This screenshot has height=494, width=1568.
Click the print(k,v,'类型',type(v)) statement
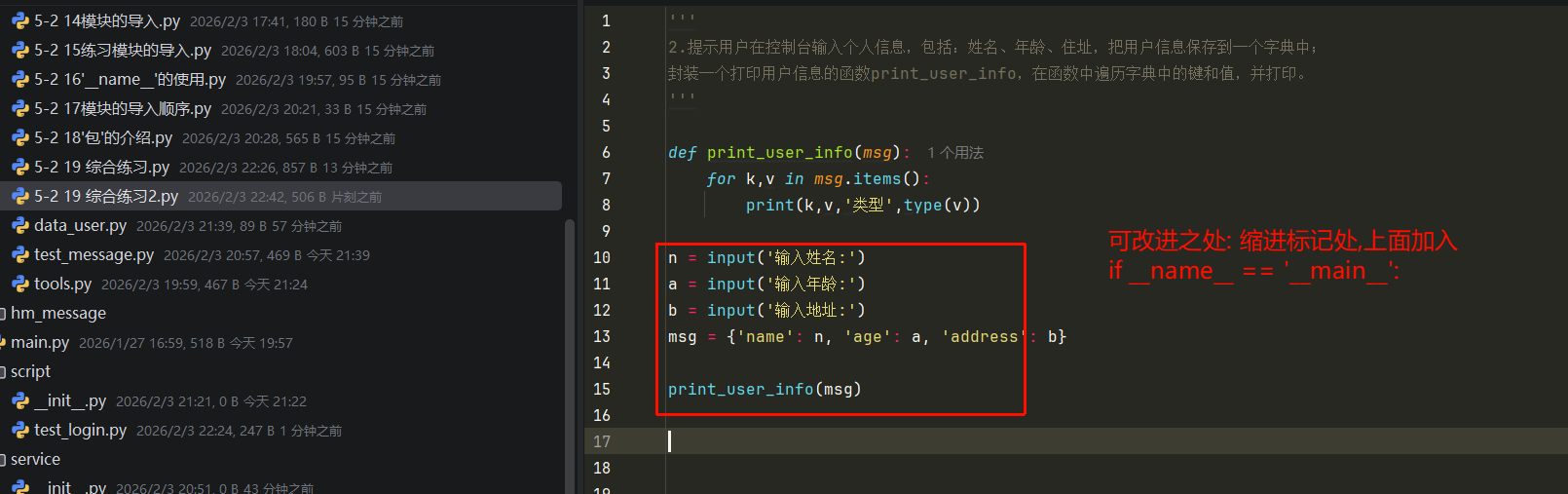tap(863, 205)
